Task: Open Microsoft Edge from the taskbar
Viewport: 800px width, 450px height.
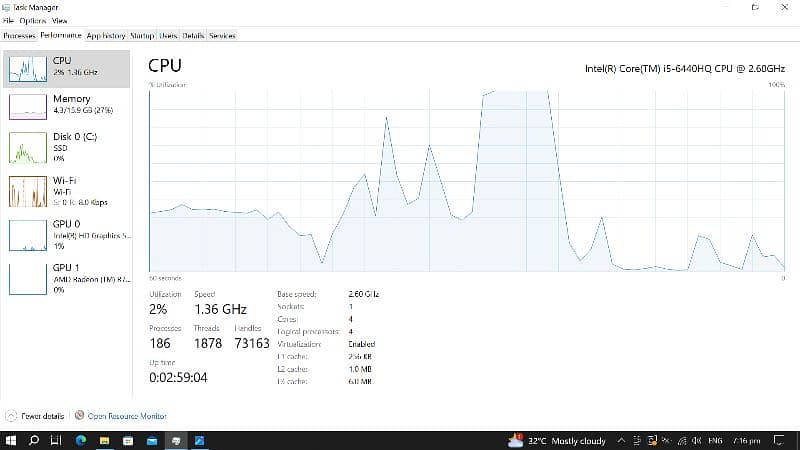Action: click(x=79, y=440)
